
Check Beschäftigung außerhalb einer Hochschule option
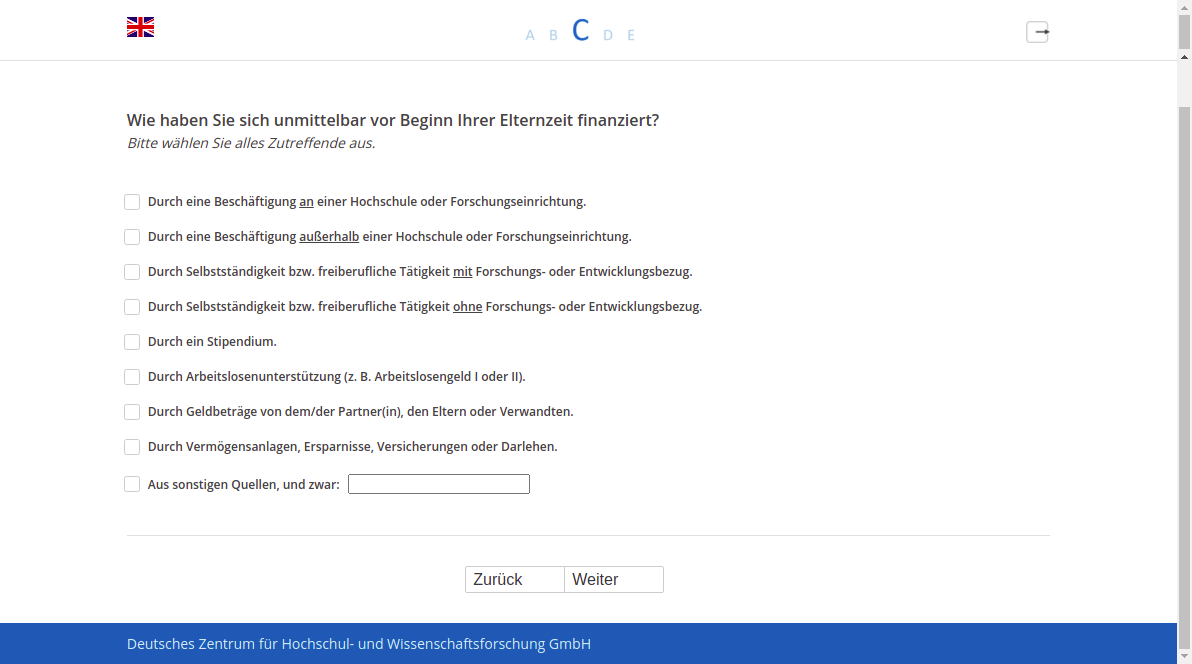click(x=132, y=237)
